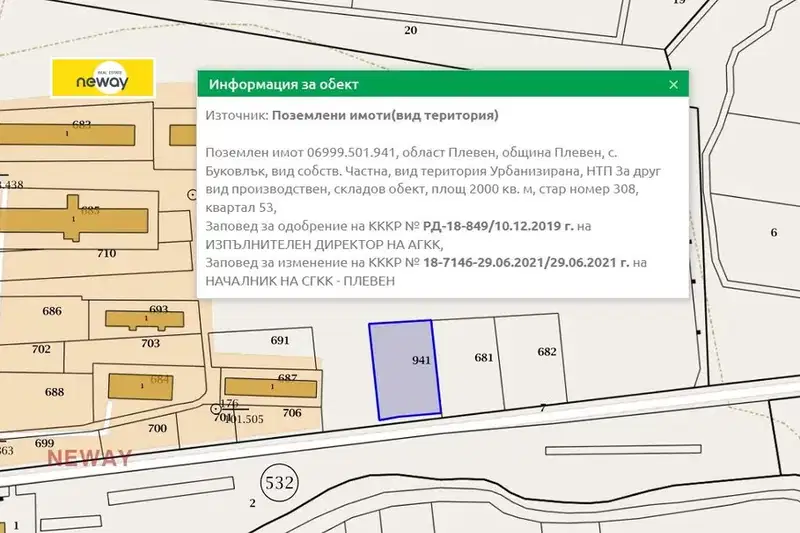Click building inside parcel 683
Image resolution: width=800 pixels, height=533 pixels.
click(67, 135)
